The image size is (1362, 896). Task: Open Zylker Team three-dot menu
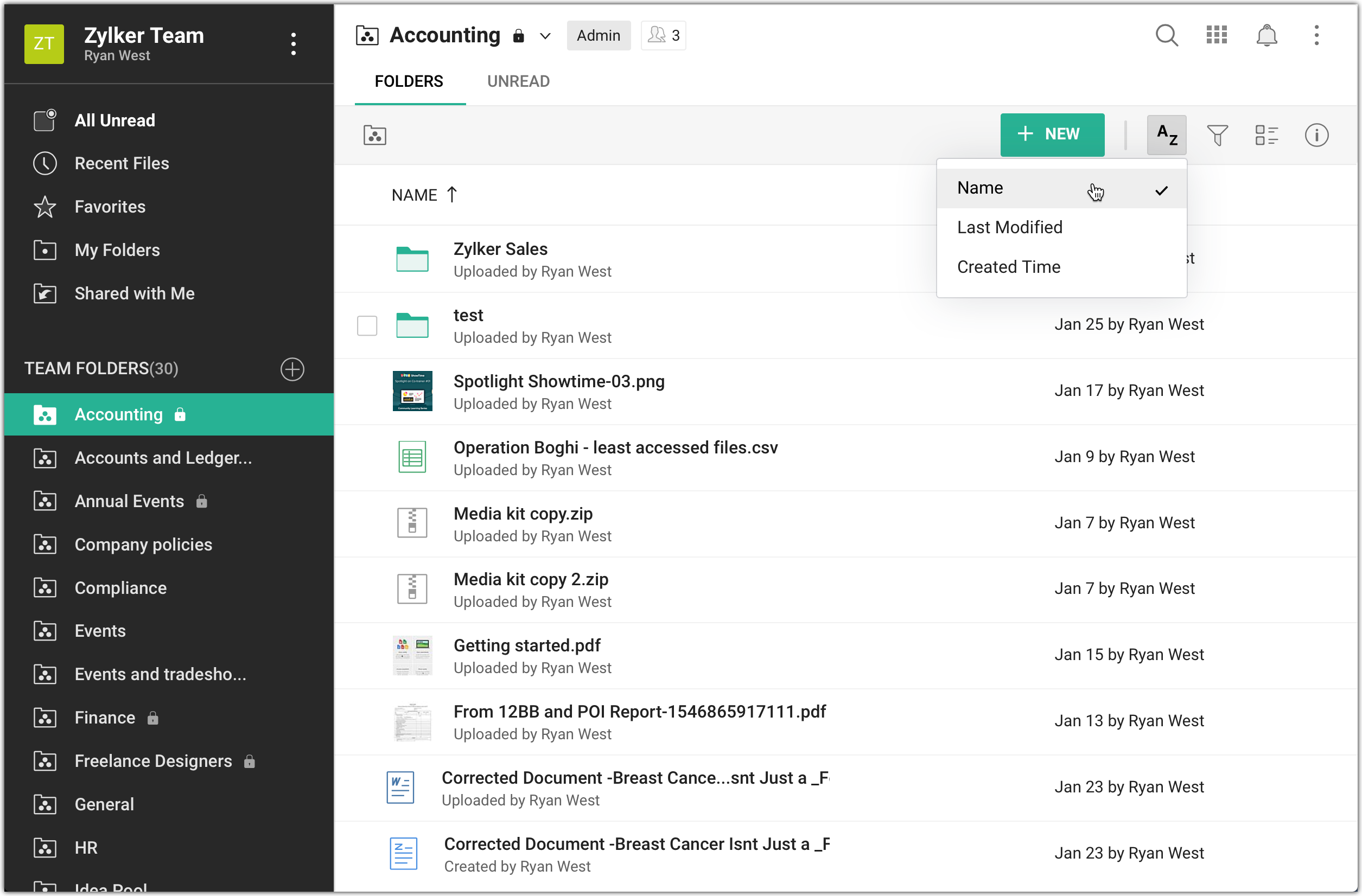(x=293, y=44)
